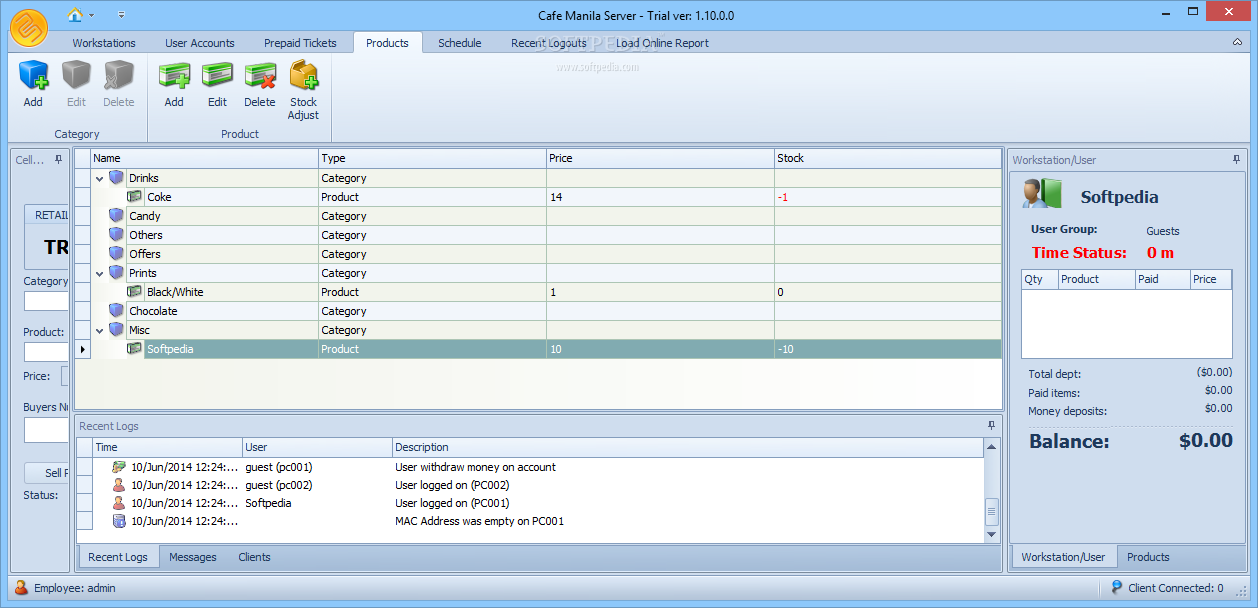Screen dimensions: 1258x608
Task: Click the Black/White price cell
Action: pos(660,292)
